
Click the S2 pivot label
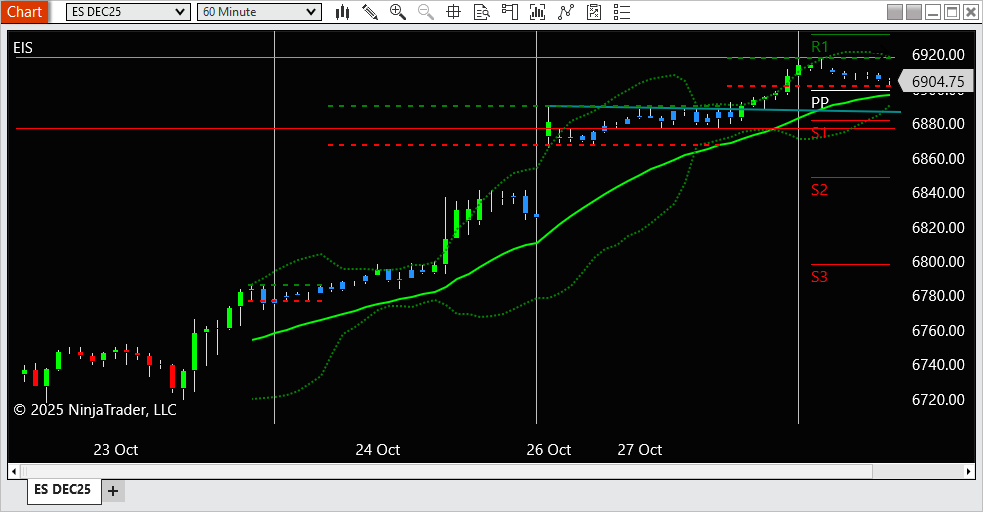point(819,190)
